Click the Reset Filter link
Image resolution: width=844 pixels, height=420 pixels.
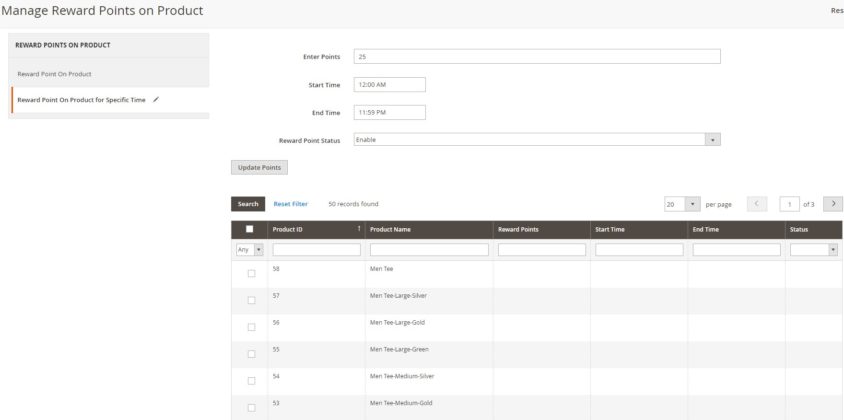tap(291, 204)
